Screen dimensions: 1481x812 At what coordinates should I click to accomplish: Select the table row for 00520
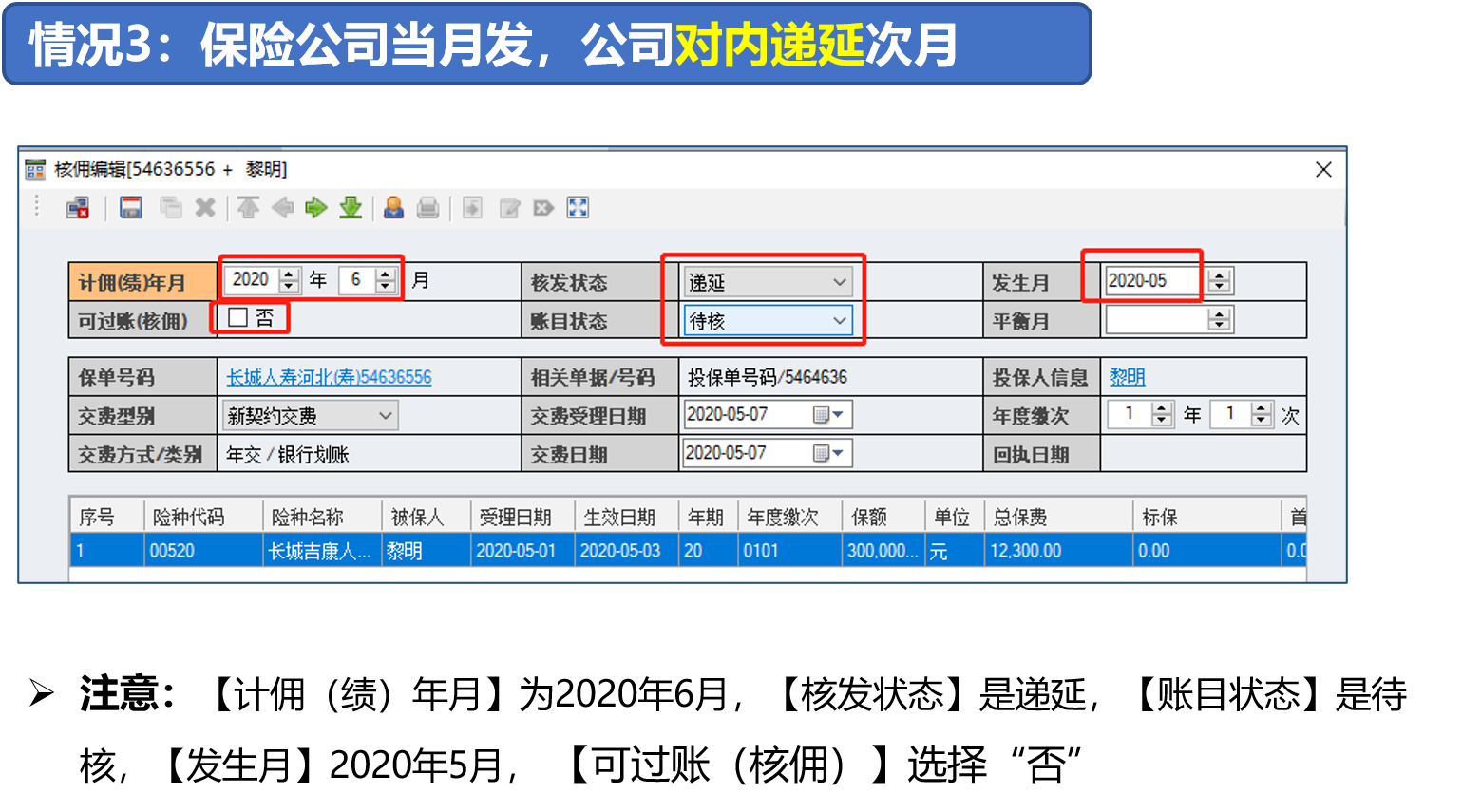coord(570,551)
